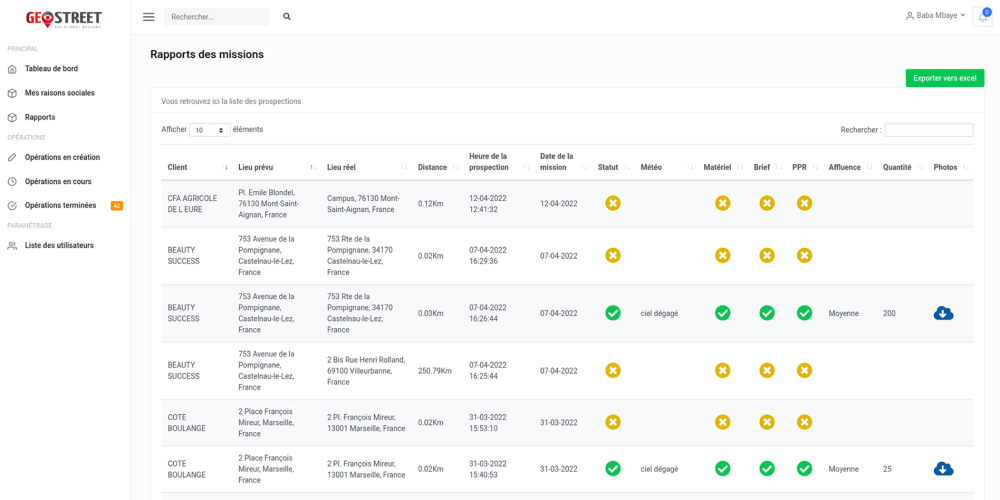Click the GeoStreet logo
This screenshot has width=1000, height=500.
tap(64, 18)
